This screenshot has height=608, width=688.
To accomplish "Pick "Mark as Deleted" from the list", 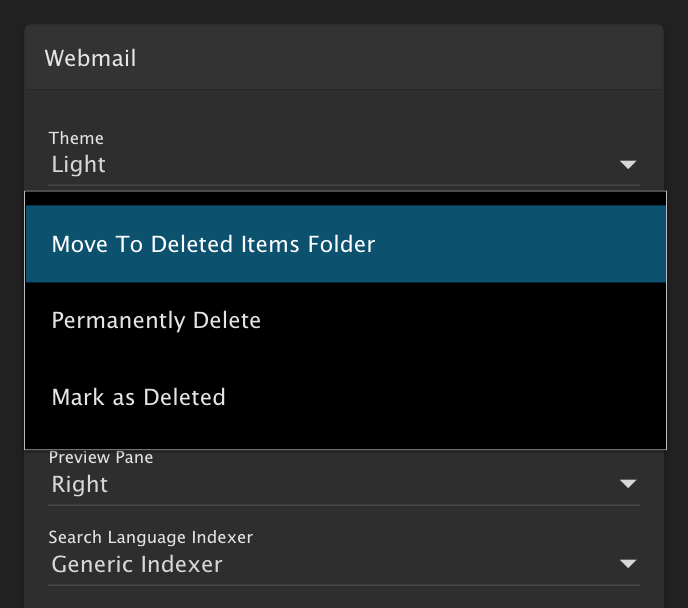I will point(138,397).
